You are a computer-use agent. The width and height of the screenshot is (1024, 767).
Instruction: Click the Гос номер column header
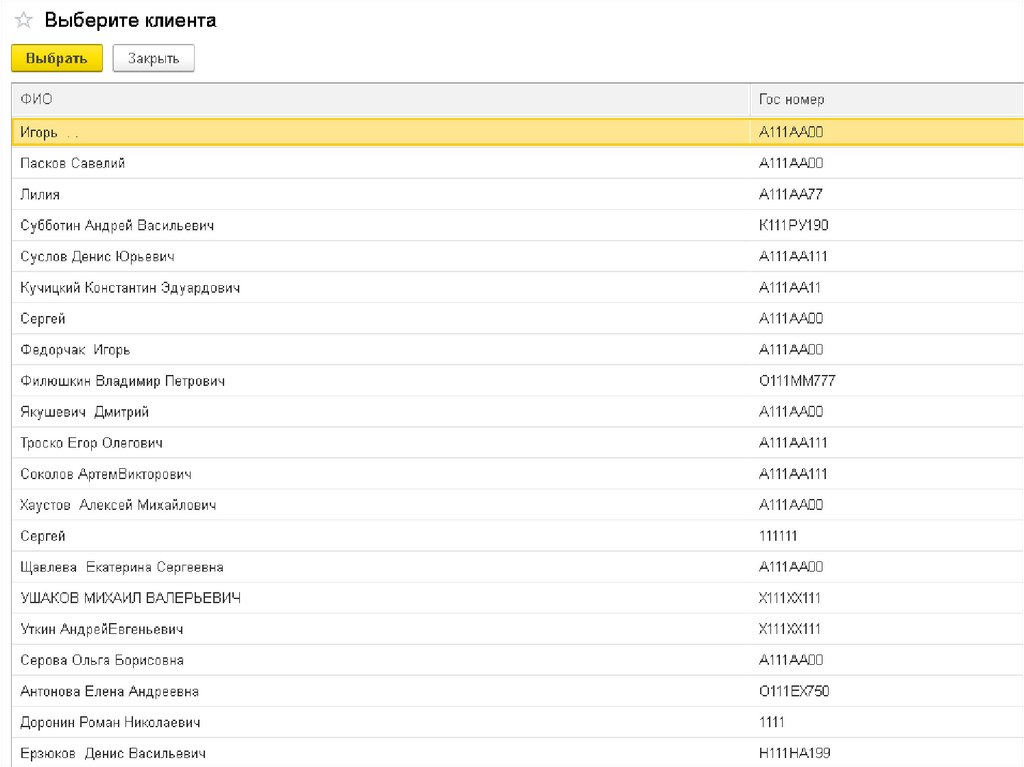click(791, 99)
